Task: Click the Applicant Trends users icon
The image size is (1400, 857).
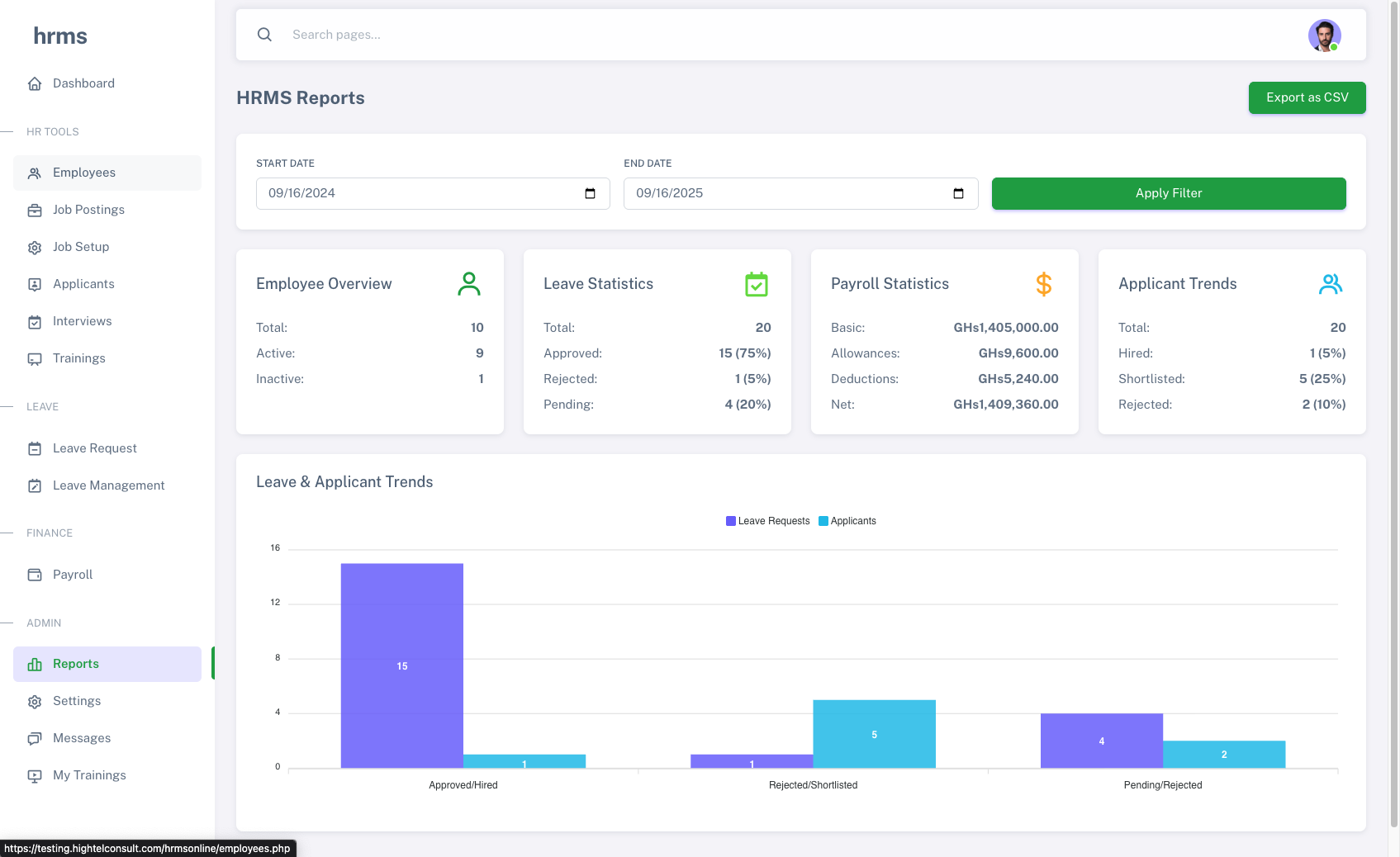Action: (x=1330, y=284)
